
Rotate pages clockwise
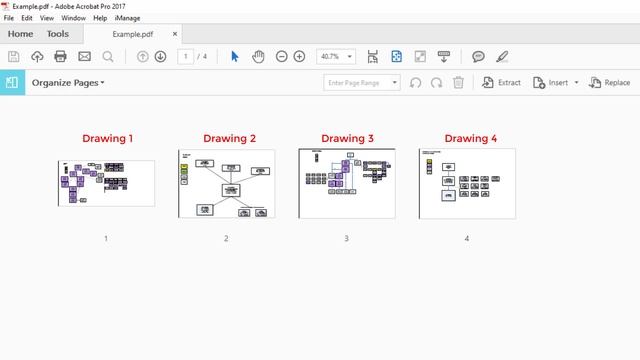pos(436,83)
